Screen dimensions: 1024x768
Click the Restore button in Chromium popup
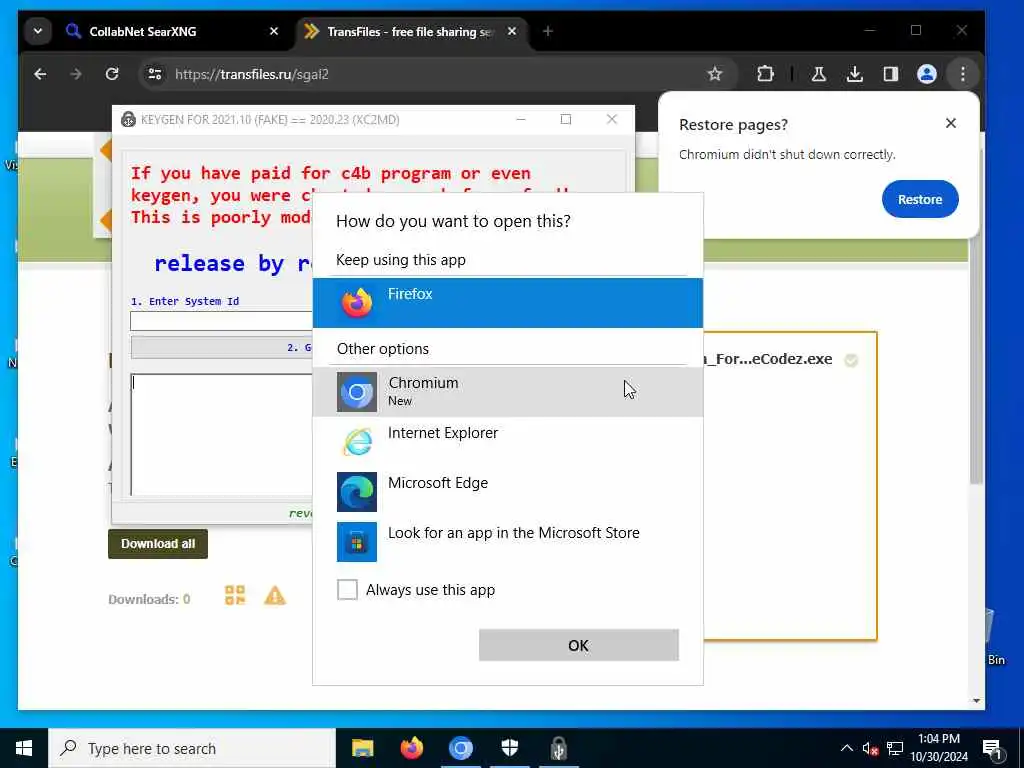pyautogui.click(x=920, y=199)
